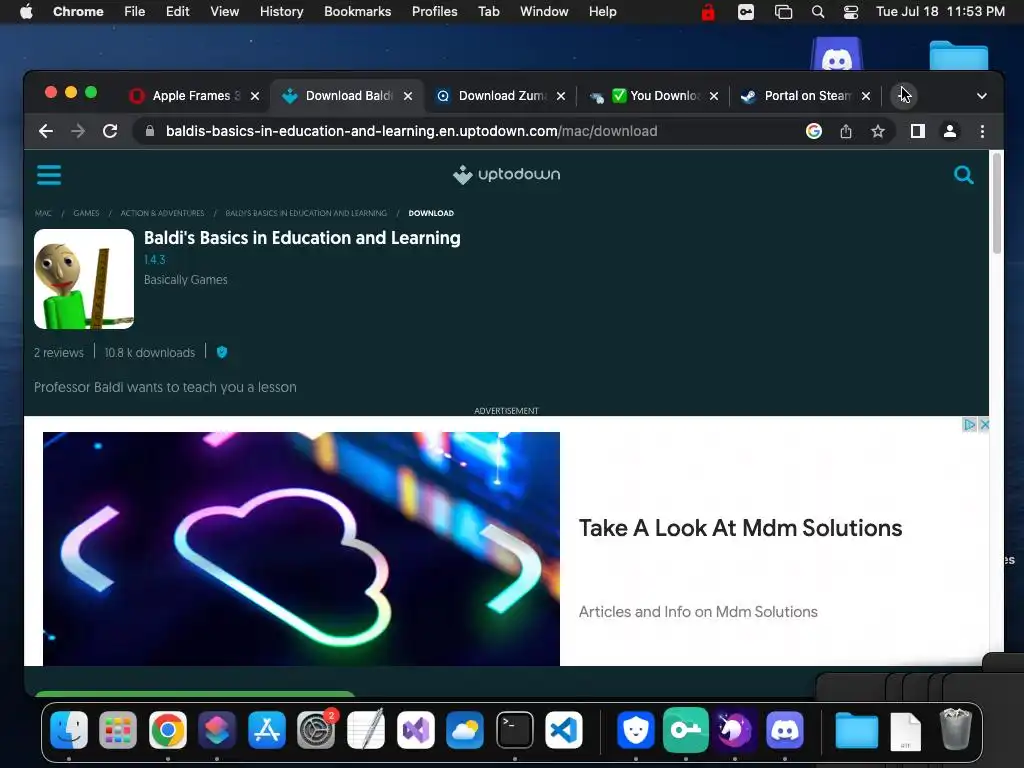Open Launchpad from the dock
Viewport: 1024px width, 768px height.
(118, 729)
